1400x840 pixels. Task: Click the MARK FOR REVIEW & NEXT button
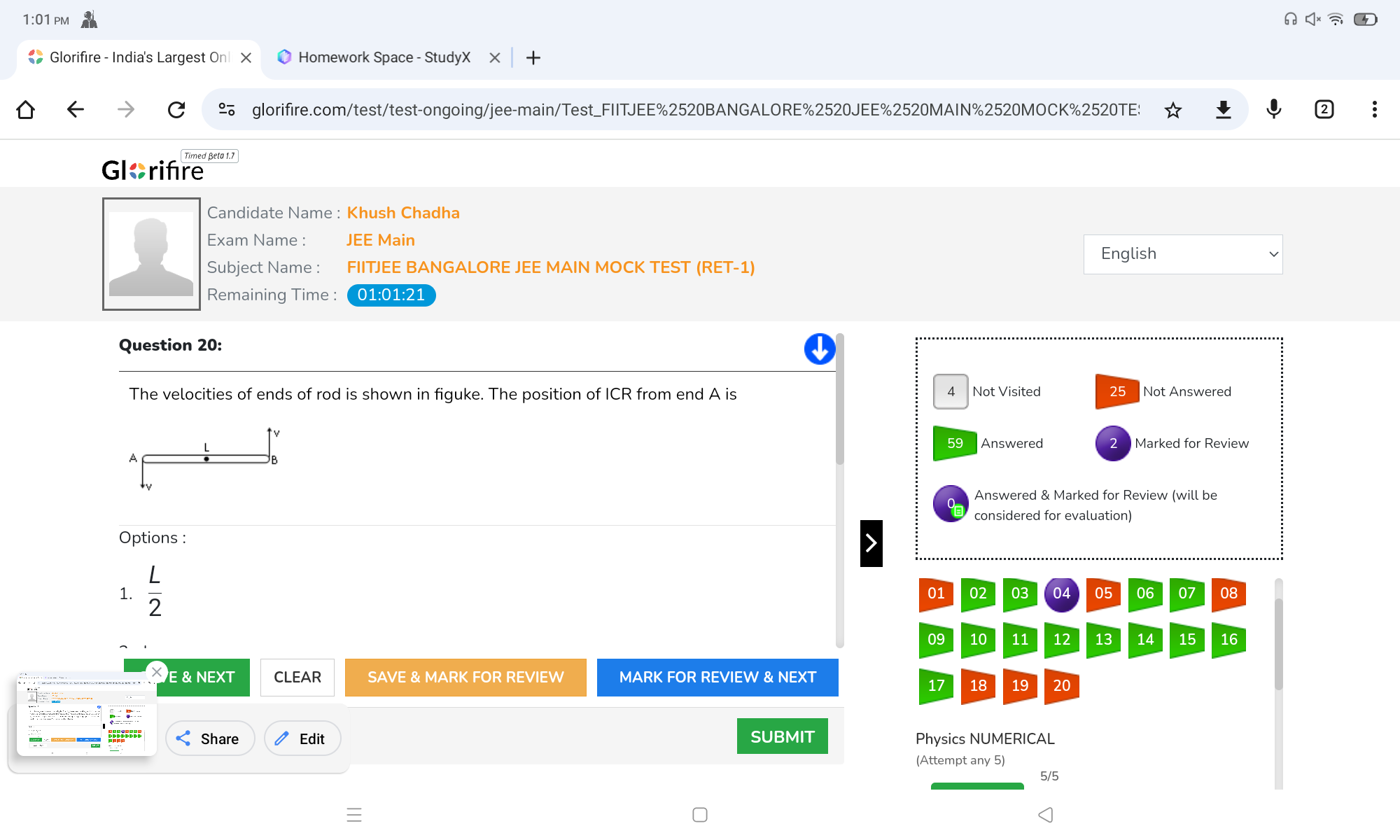click(x=718, y=678)
